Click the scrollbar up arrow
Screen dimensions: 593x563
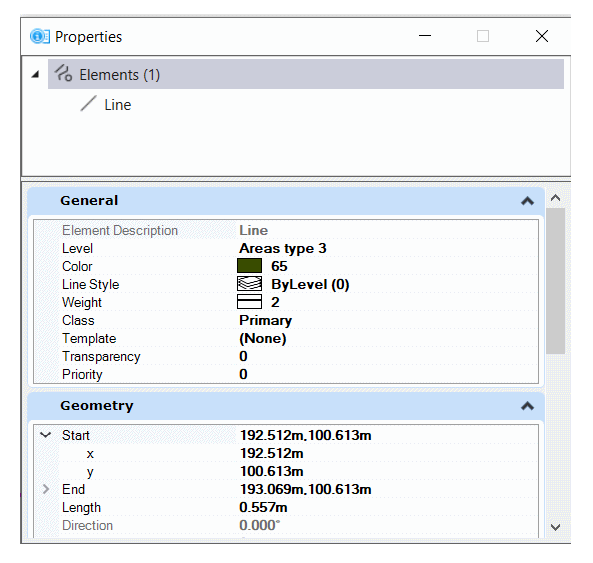556,198
